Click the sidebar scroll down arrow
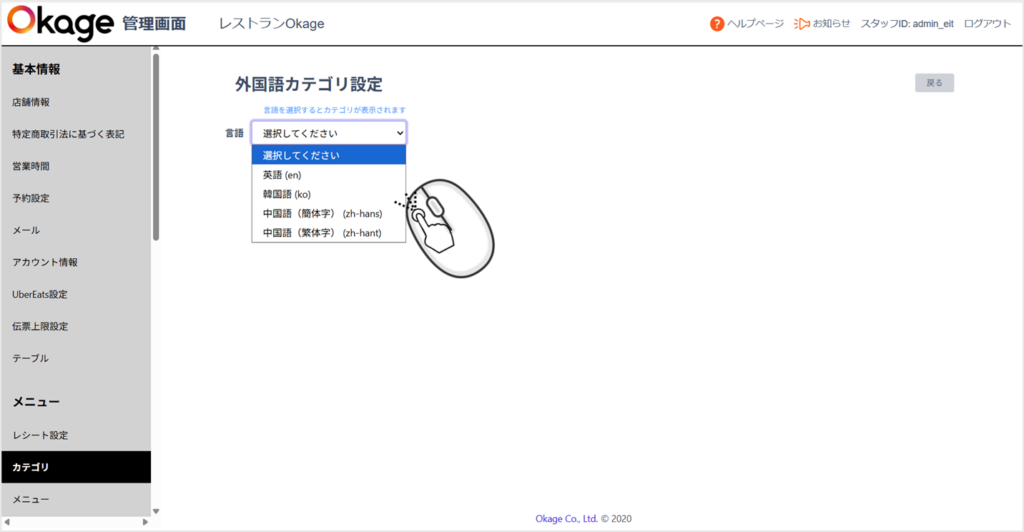 (x=156, y=509)
